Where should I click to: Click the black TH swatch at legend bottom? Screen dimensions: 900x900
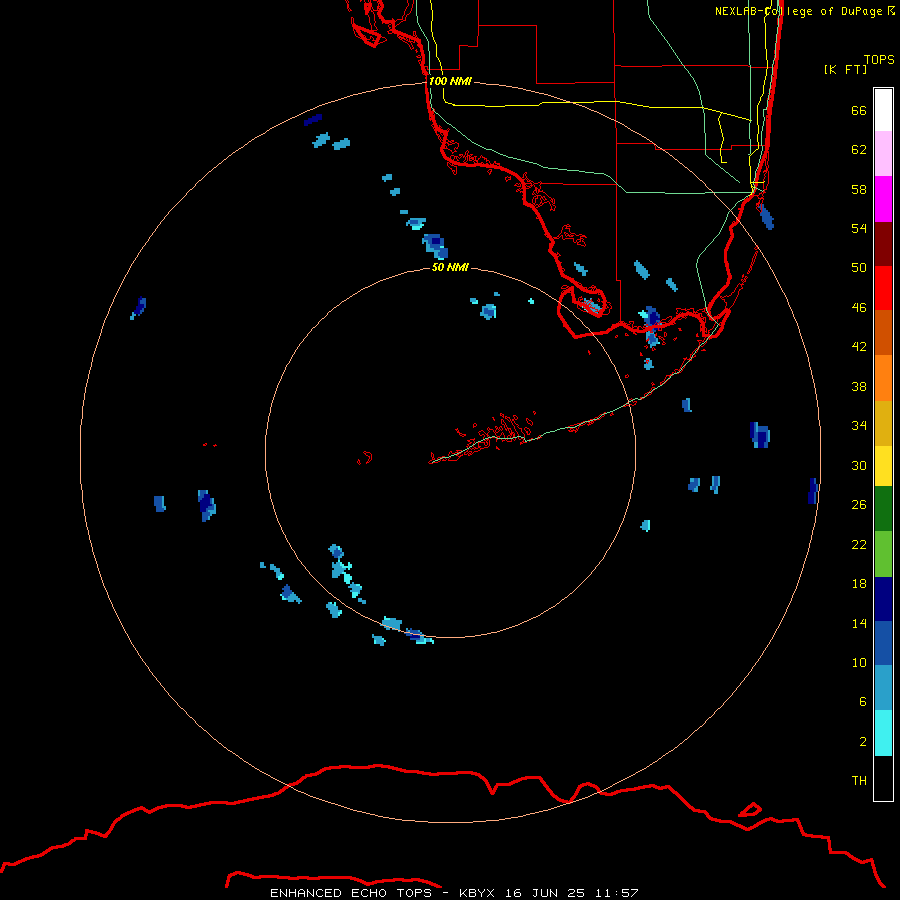pyautogui.click(x=883, y=778)
